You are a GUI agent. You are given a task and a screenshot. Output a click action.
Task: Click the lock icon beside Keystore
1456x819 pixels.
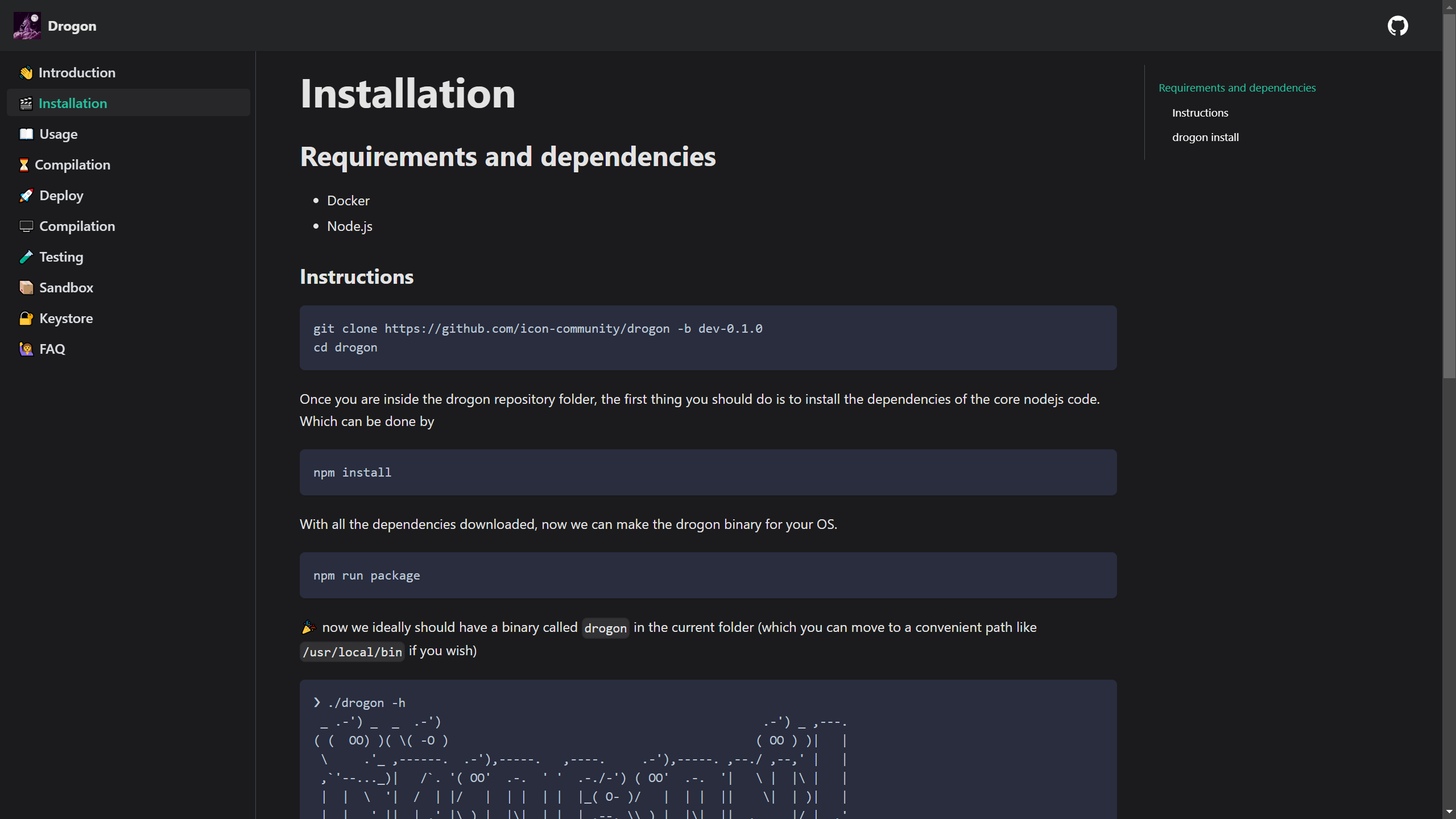tap(26, 318)
